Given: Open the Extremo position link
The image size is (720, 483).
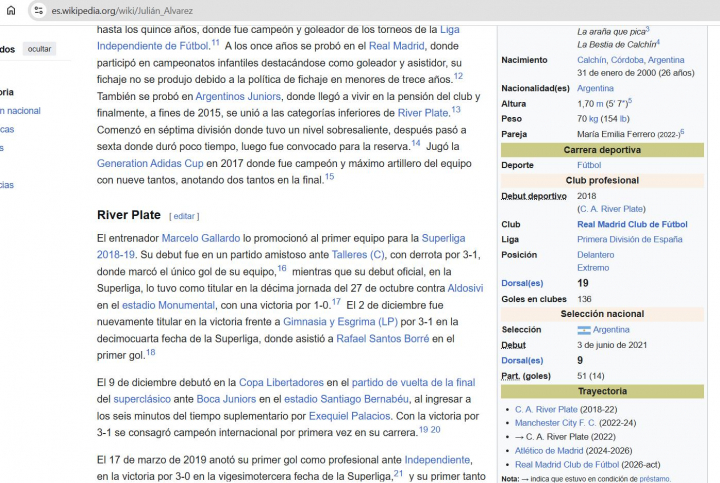Looking at the screenshot, I should tap(593, 268).
